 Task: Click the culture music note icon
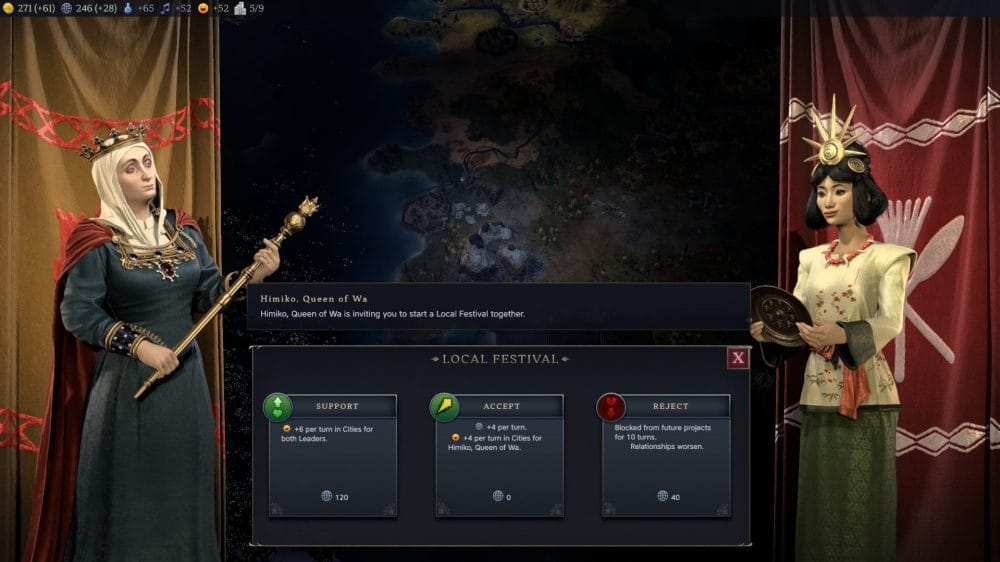pyautogui.click(x=166, y=8)
